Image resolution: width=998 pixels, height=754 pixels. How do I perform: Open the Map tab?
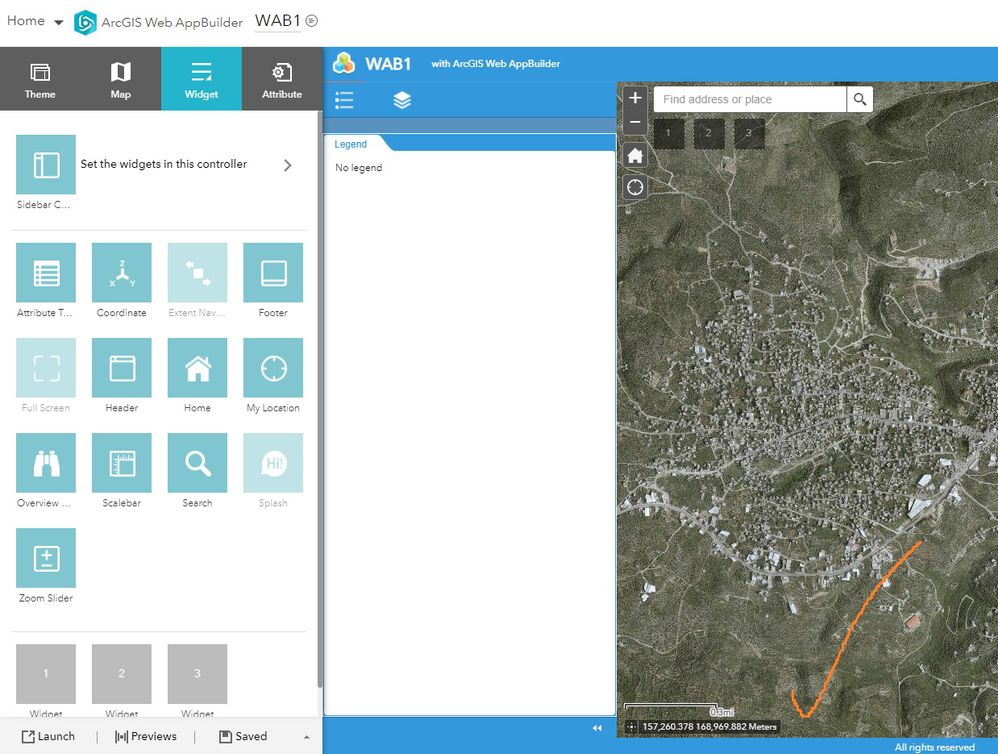pyautogui.click(x=120, y=79)
